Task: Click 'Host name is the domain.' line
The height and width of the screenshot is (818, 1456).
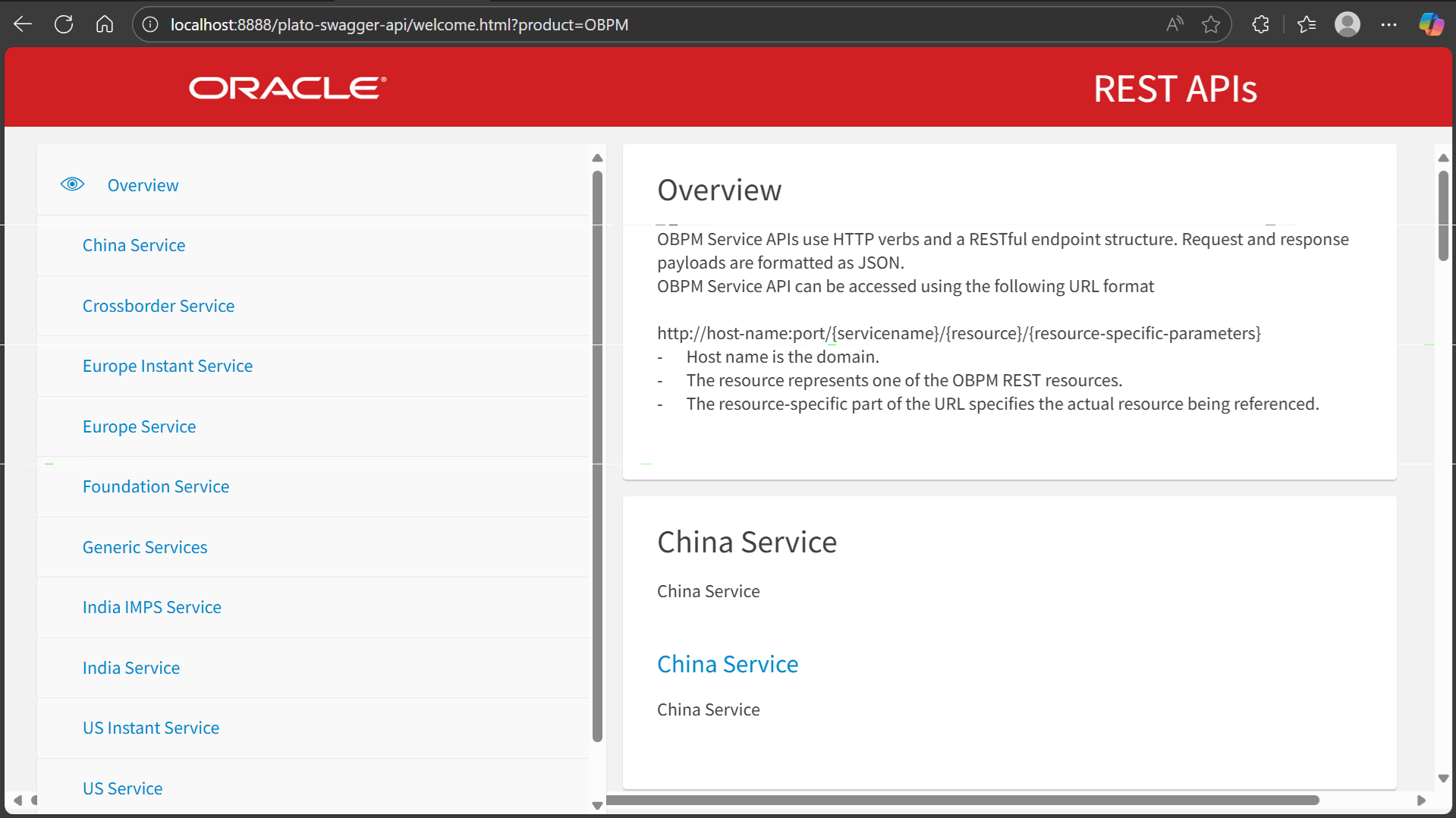Action: pos(782,357)
